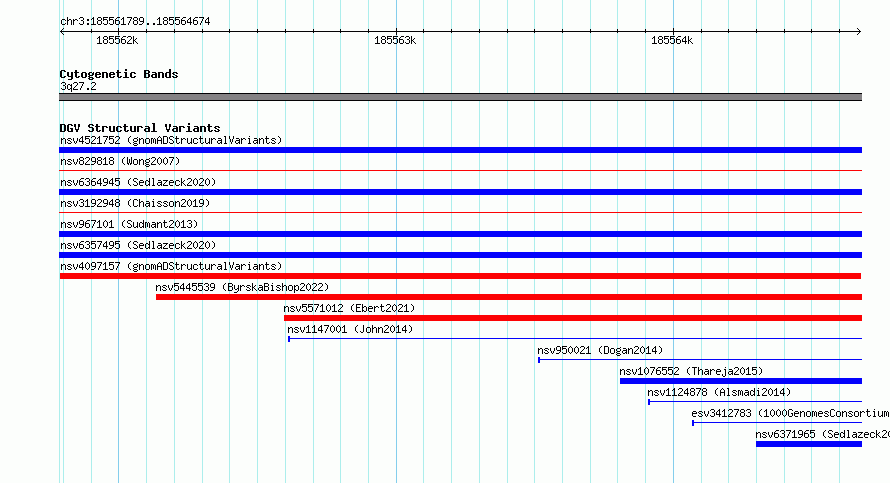
Task: Click the 3q27.2 band label
Action: coord(78,86)
